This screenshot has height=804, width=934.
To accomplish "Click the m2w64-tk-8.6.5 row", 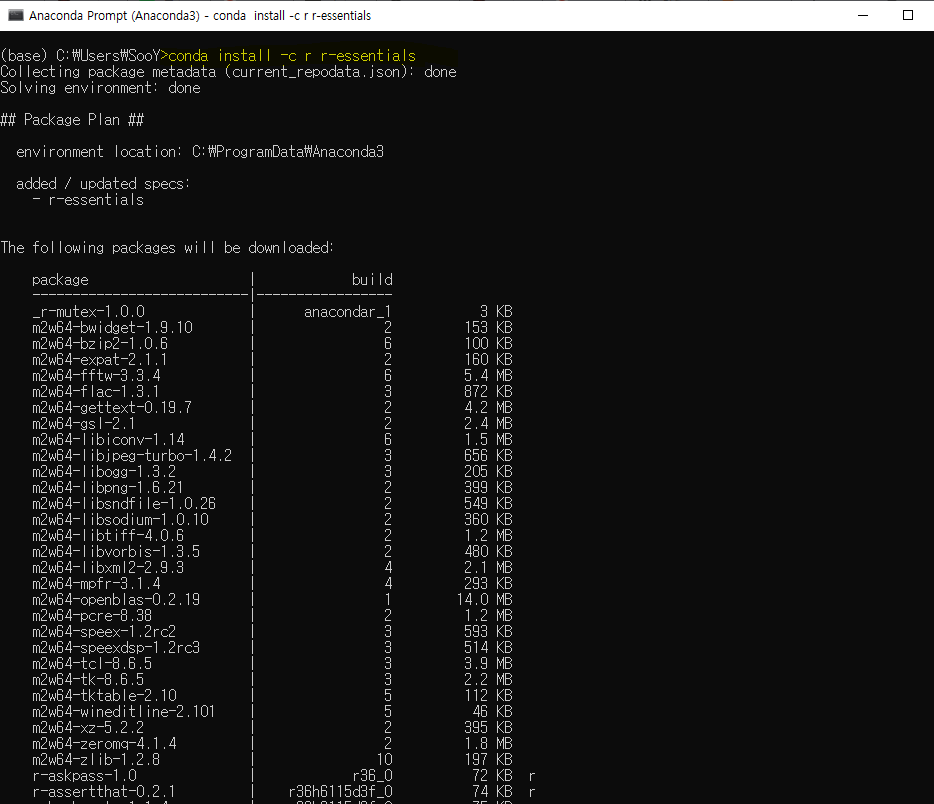I will 272,680.
